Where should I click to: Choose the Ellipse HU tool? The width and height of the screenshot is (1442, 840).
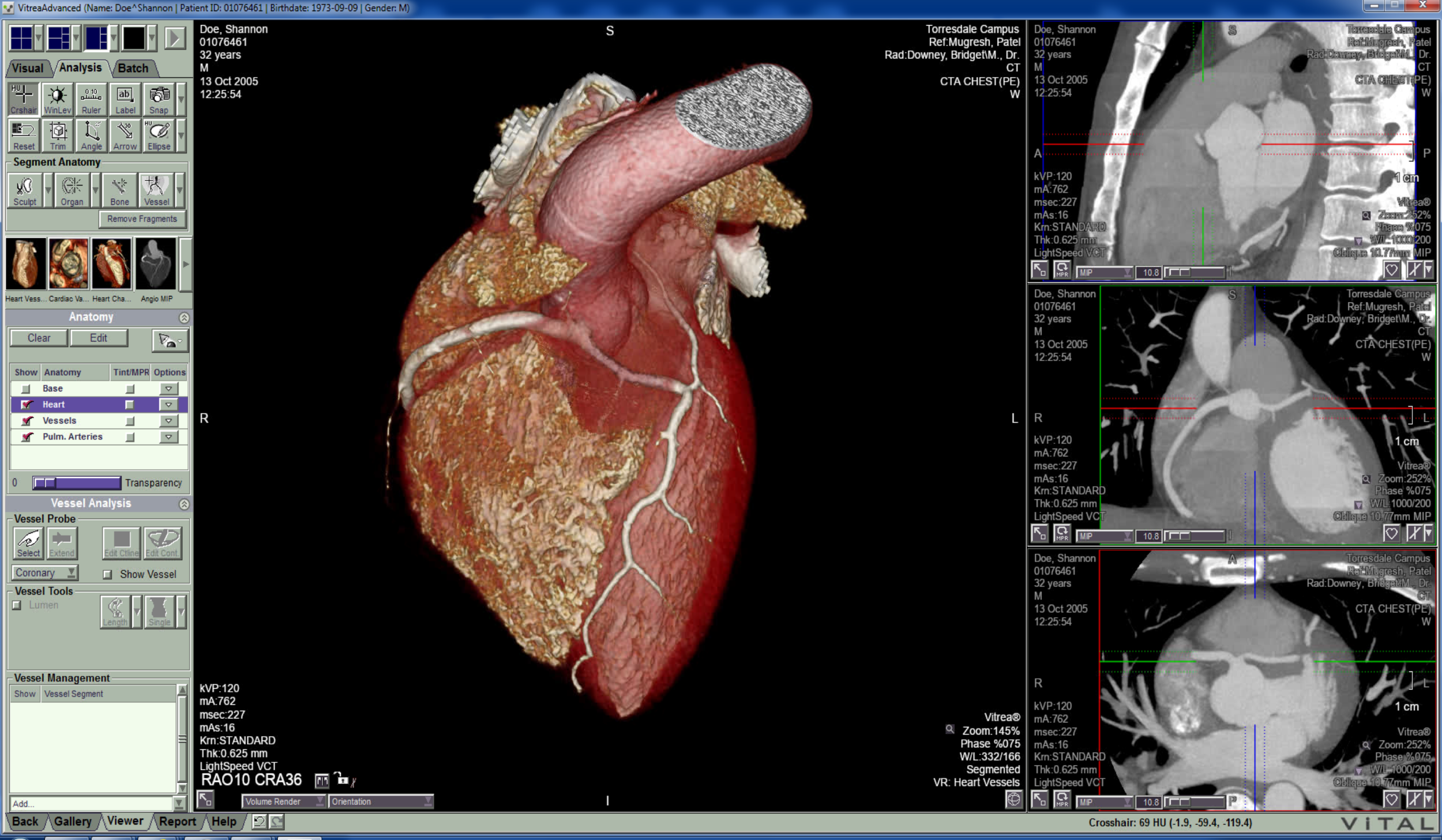point(159,135)
